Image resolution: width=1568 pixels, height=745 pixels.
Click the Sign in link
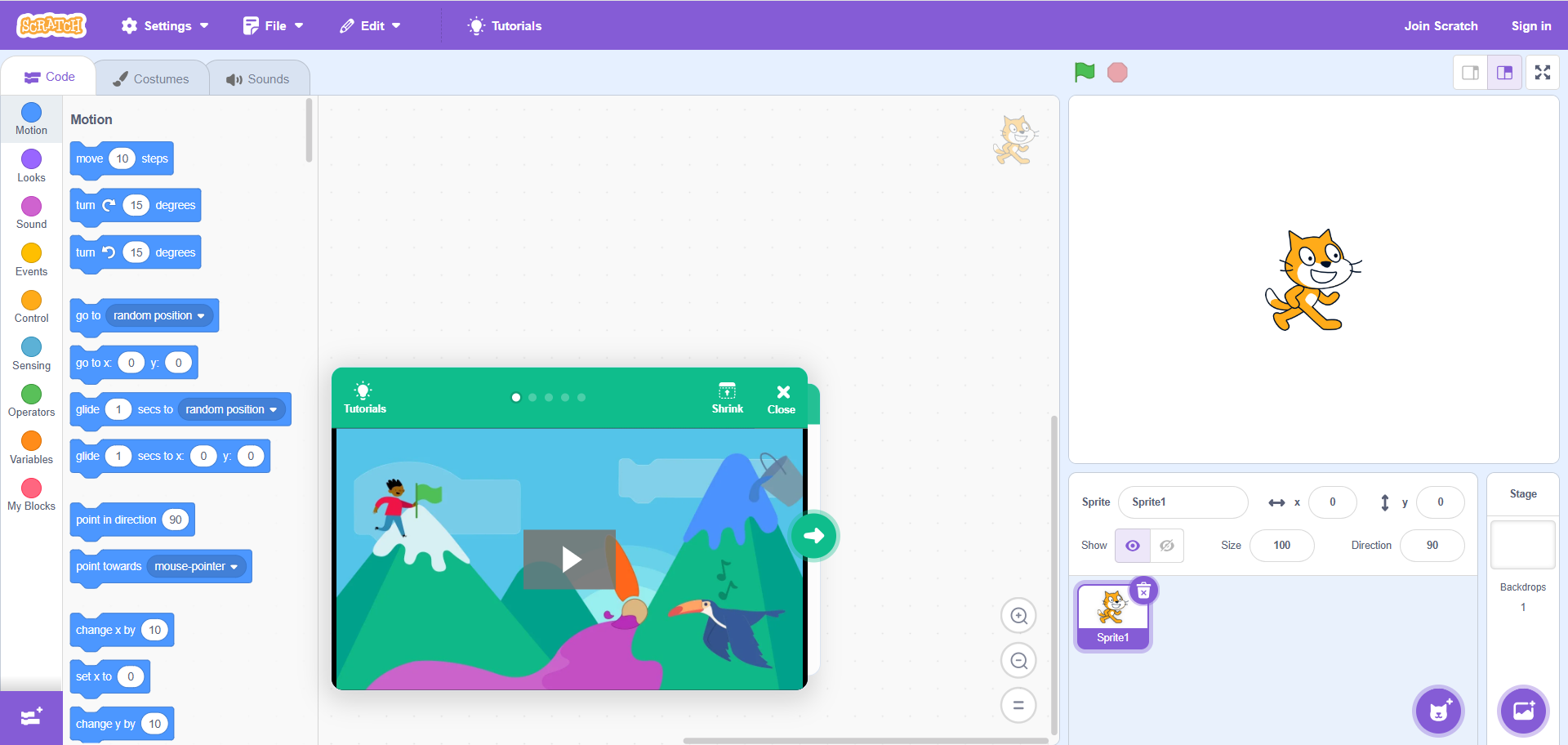point(1531,25)
